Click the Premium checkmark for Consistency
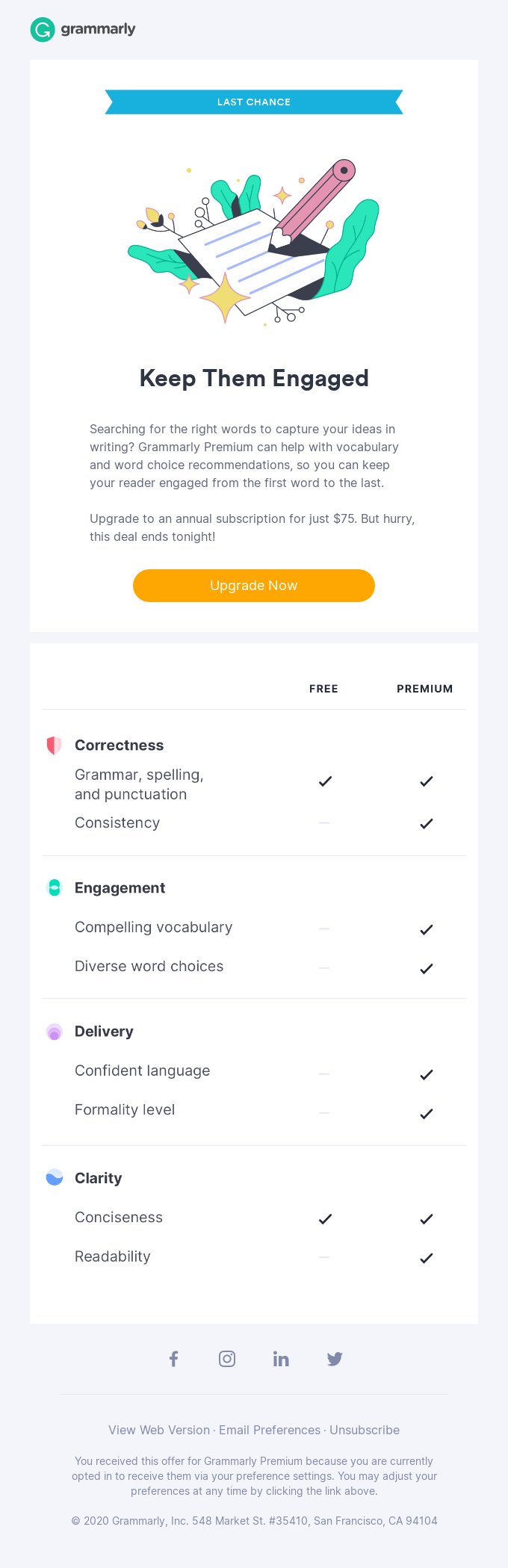 427,824
